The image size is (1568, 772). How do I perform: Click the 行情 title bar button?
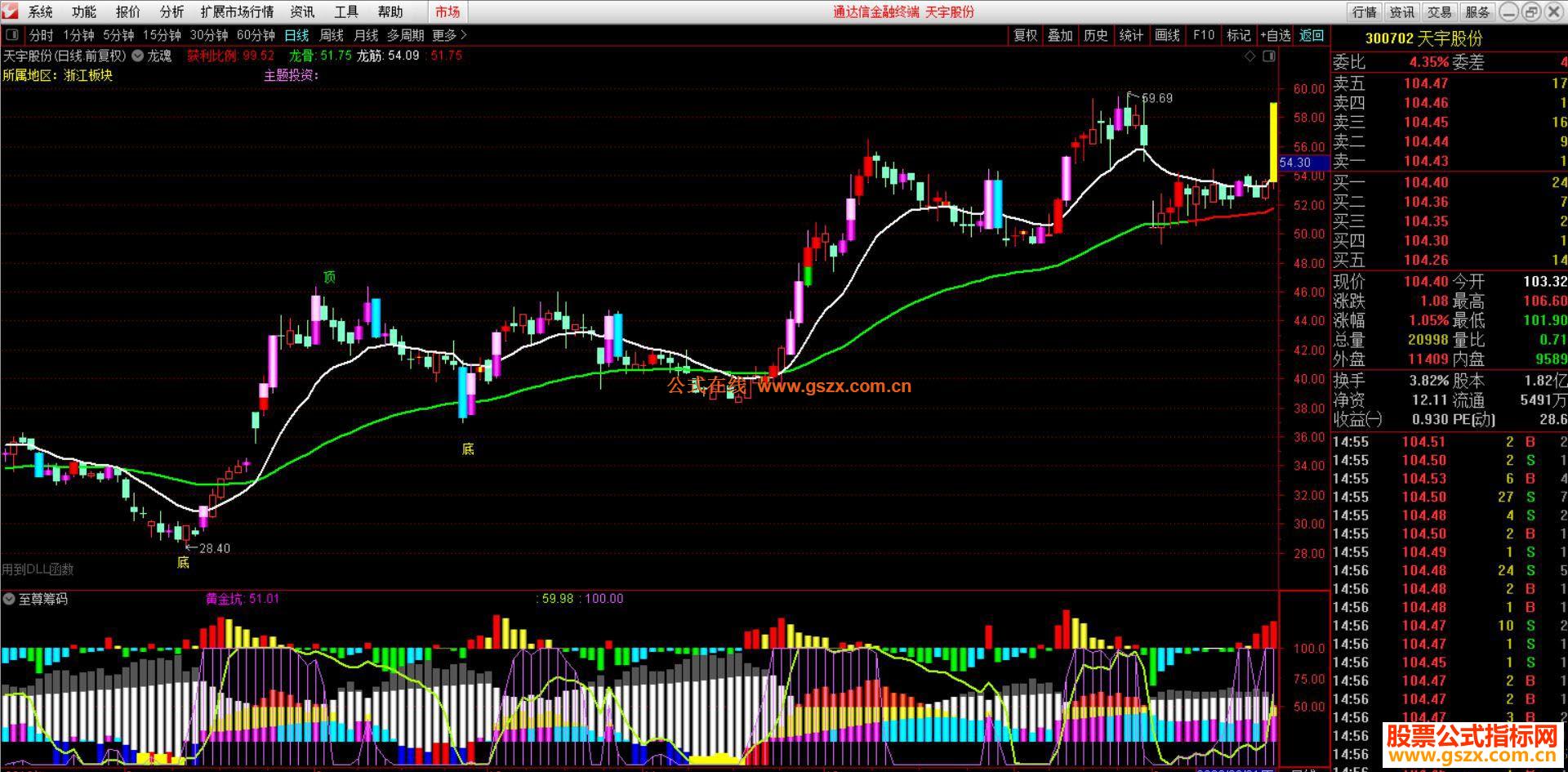pos(1365,11)
